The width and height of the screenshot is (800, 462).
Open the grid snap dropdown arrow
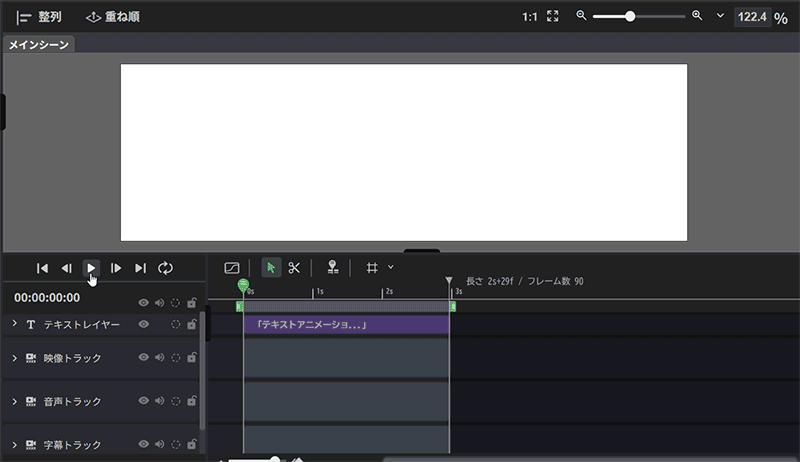391,267
